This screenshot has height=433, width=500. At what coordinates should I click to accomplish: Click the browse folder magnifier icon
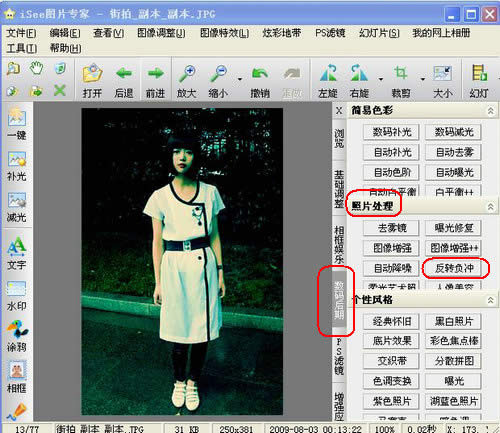pyautogui.click(x=13, y=69)
